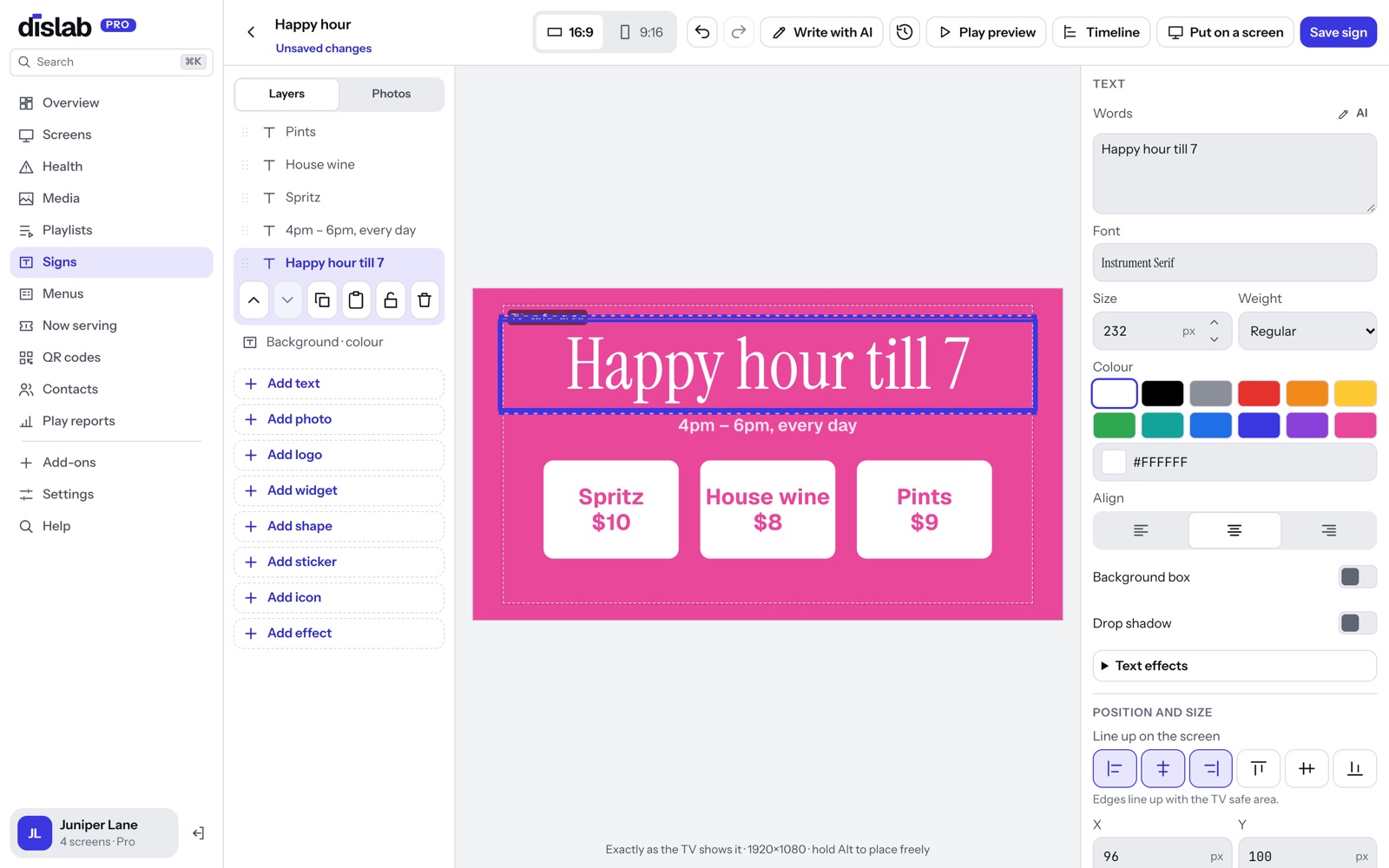Move the selected layer up
Image resolution: width=1389 pixels, height=868 pixels.
(253, 300)
